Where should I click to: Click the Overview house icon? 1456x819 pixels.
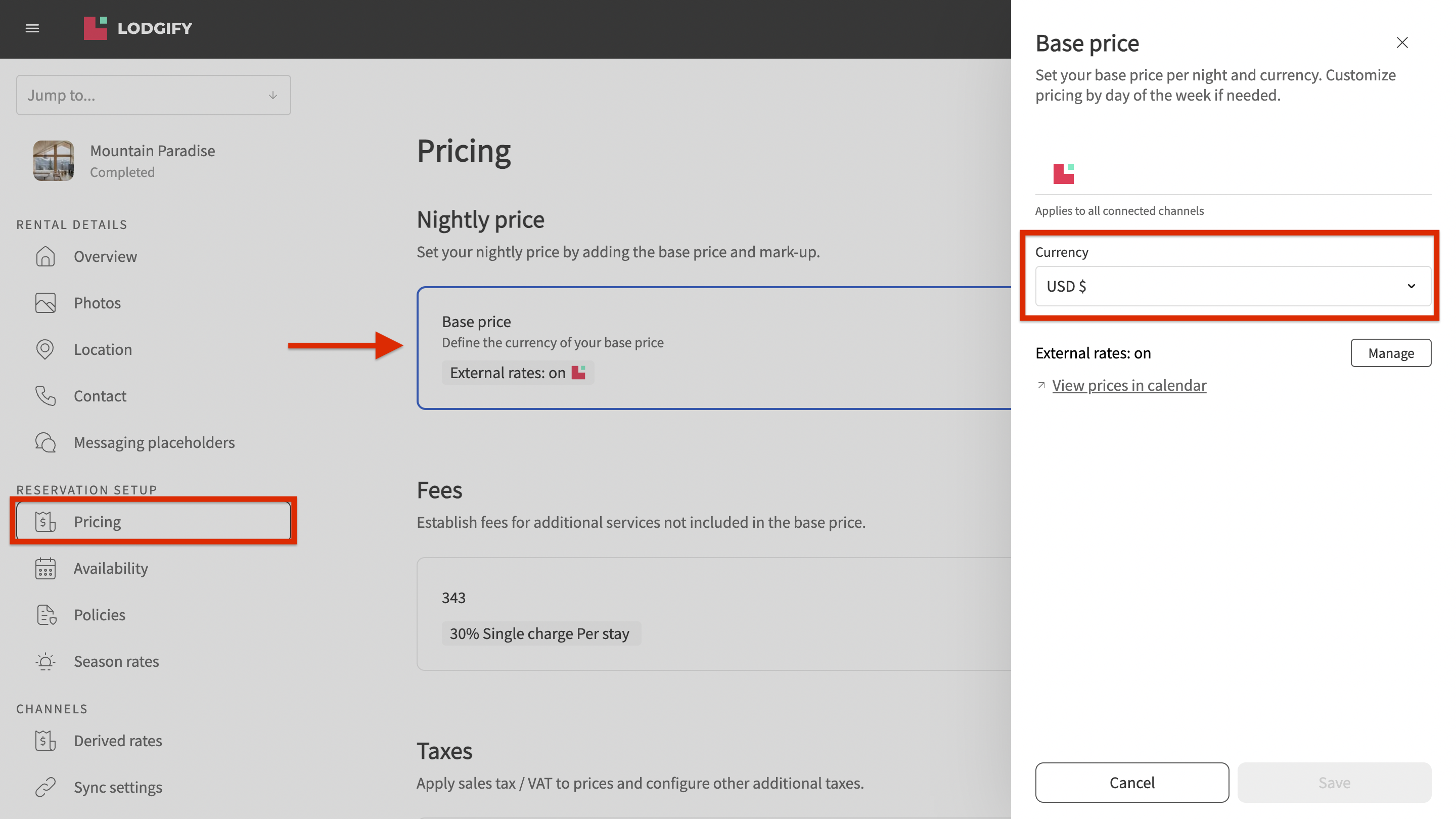click(x=45, y=257)
